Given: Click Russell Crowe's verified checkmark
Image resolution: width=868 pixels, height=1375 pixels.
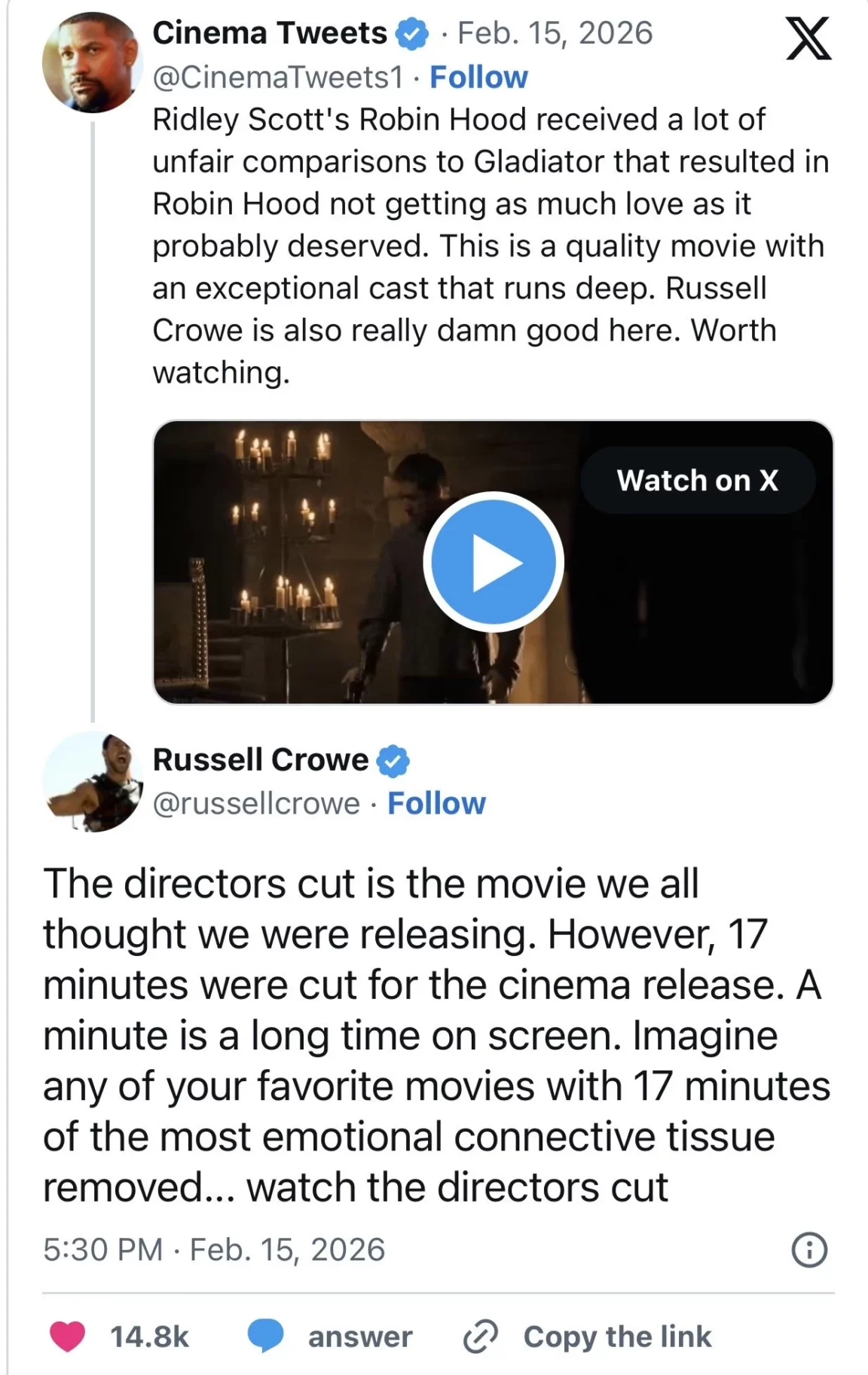Looking at the screenshot, I should pyautogui.click(x=393, y=759).
